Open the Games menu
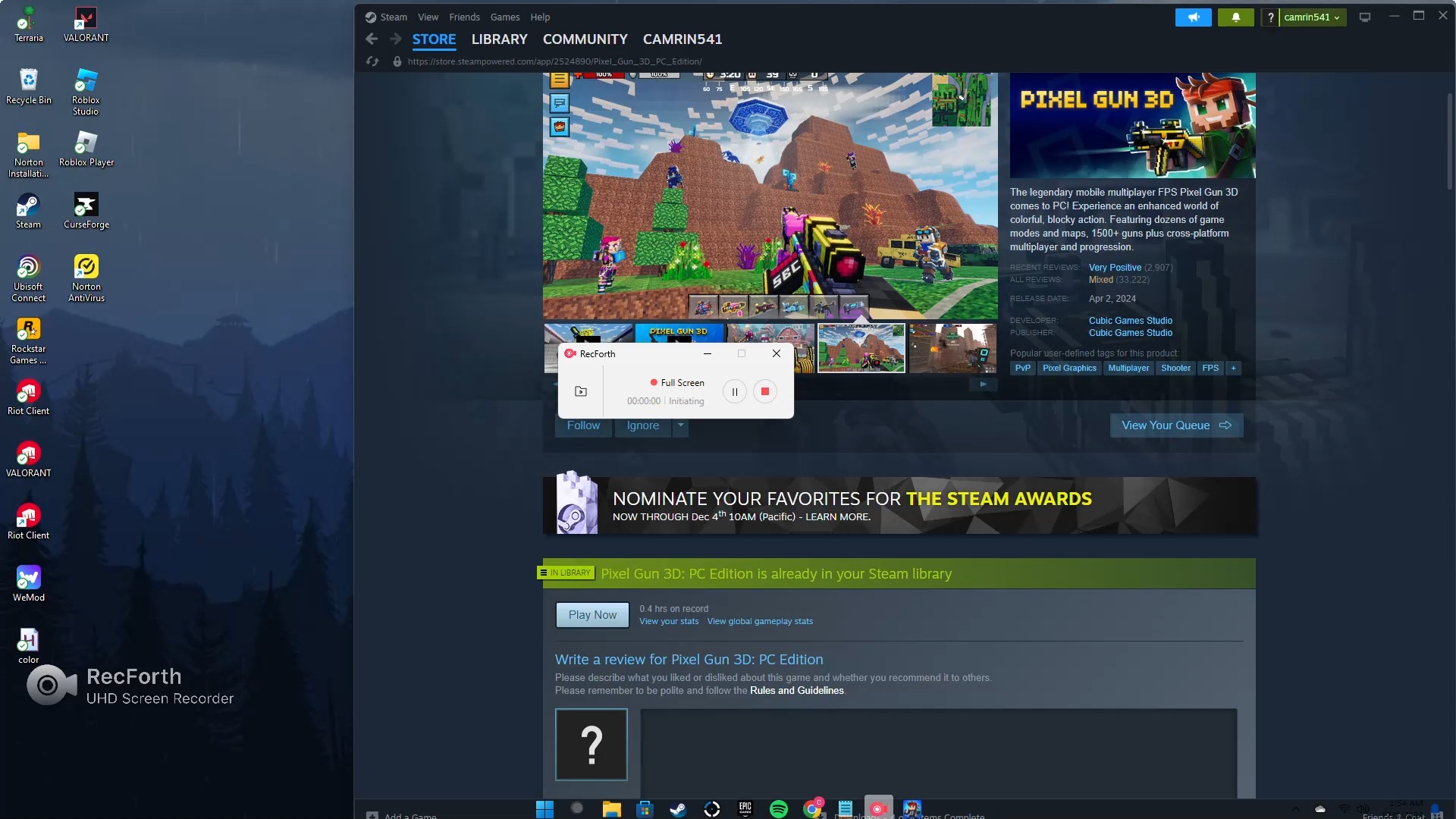This screenshot has height=819, width=1456. coord(505,17)
